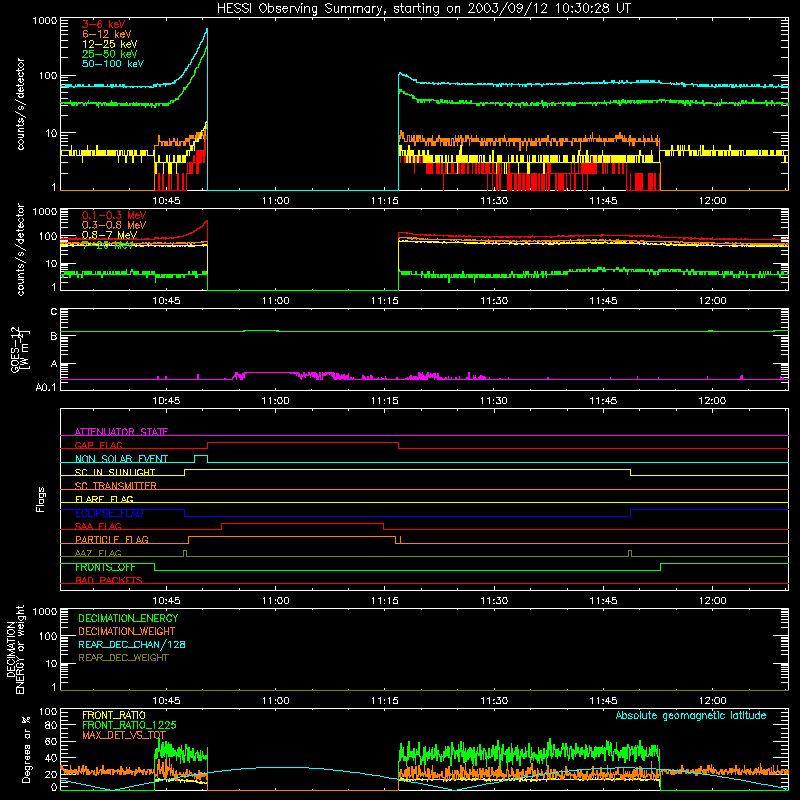Choose the 25-50 keV legend label

pyautogui.click(x=110, y=54)
